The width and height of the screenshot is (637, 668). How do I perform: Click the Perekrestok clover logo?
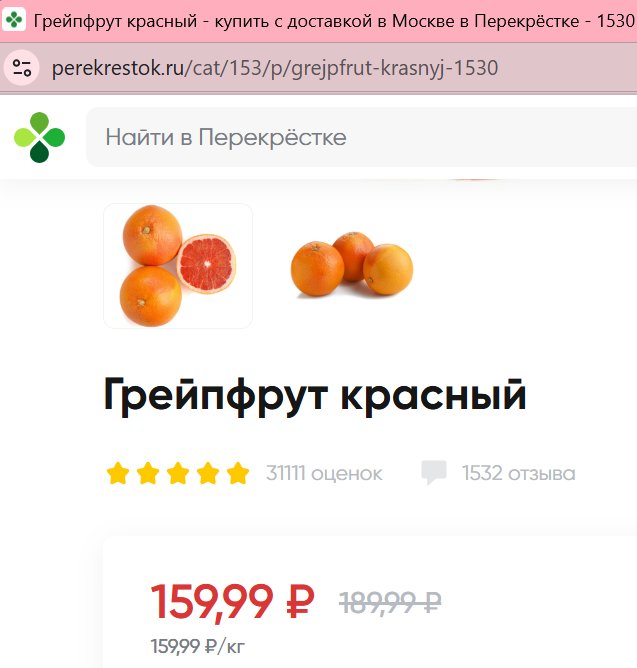pyautogui.click(x=39, y=137)
